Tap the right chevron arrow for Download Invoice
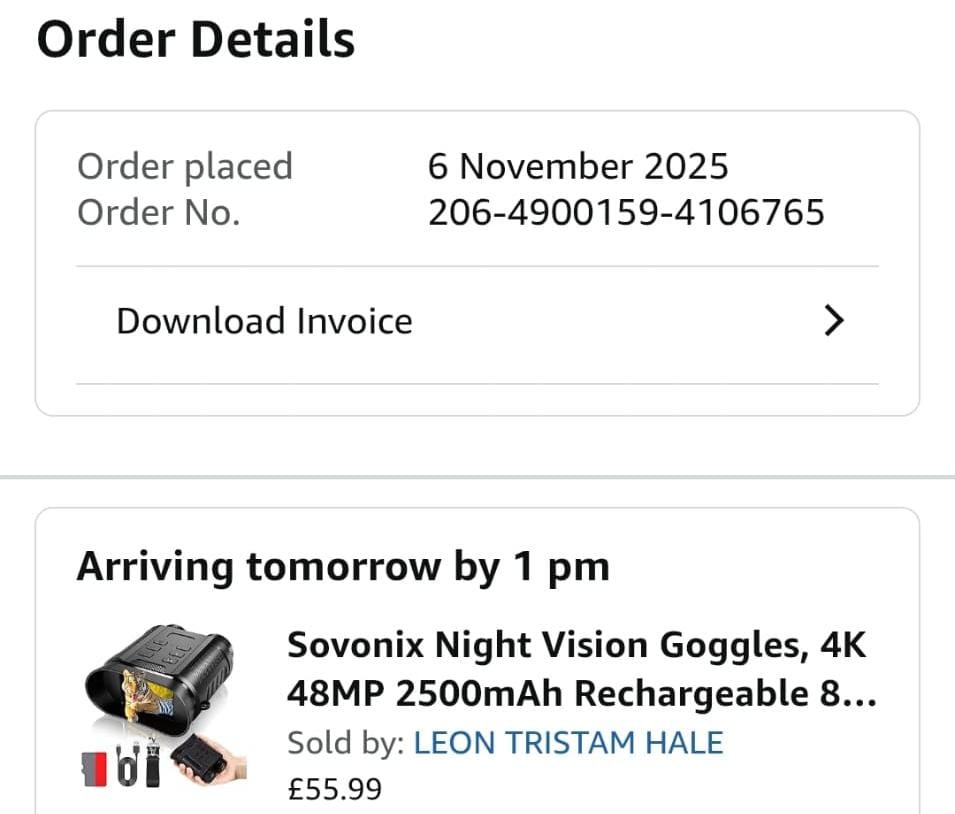The height and width of the screenshot is (814, 955). tap(833, 321)
